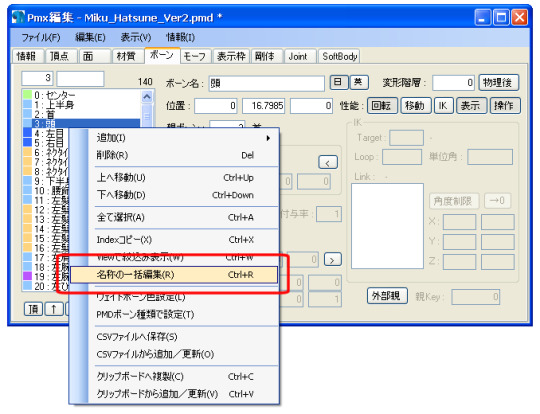
Task: Switch to the ボーン tab
Action: click(162, 55)
